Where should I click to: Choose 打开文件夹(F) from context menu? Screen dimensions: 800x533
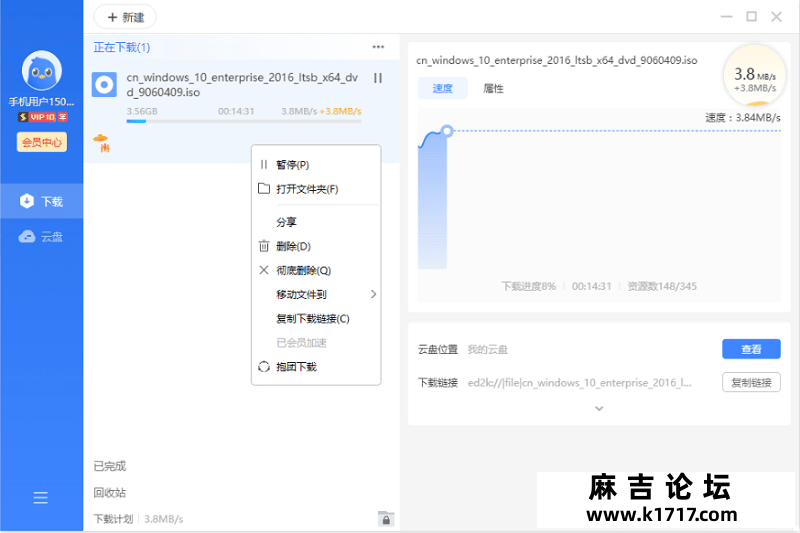point(316,189)
